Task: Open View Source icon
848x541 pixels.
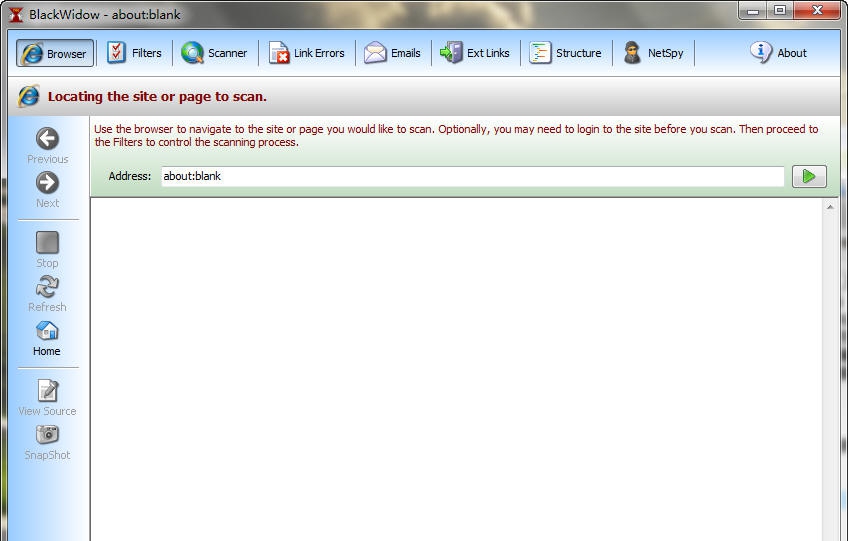Action: click(48, 391)
